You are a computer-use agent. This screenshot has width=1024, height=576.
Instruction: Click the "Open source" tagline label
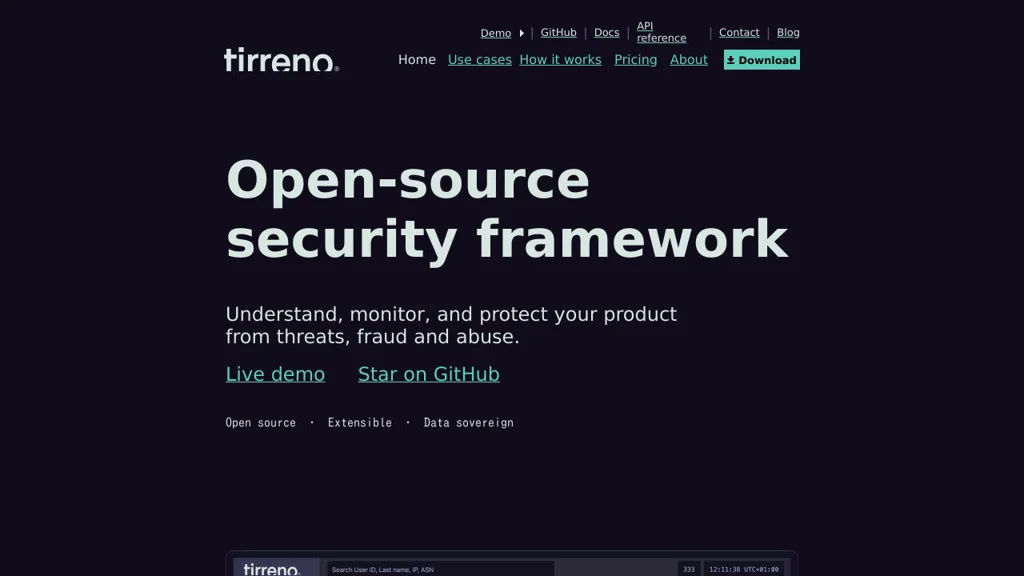click(261, 423)
